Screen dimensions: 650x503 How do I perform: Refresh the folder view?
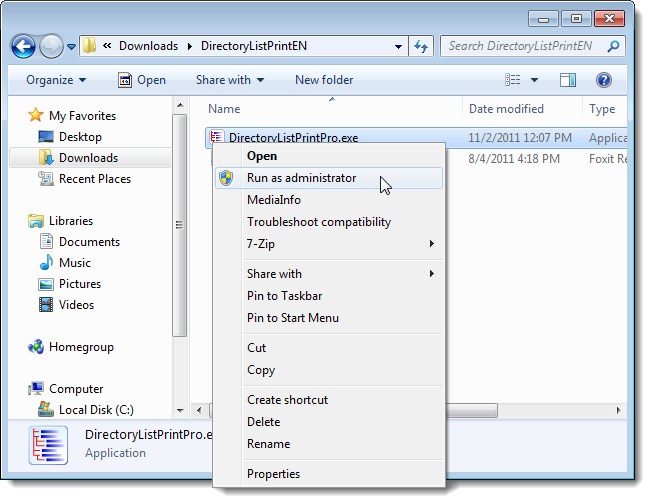pos(421,46)
